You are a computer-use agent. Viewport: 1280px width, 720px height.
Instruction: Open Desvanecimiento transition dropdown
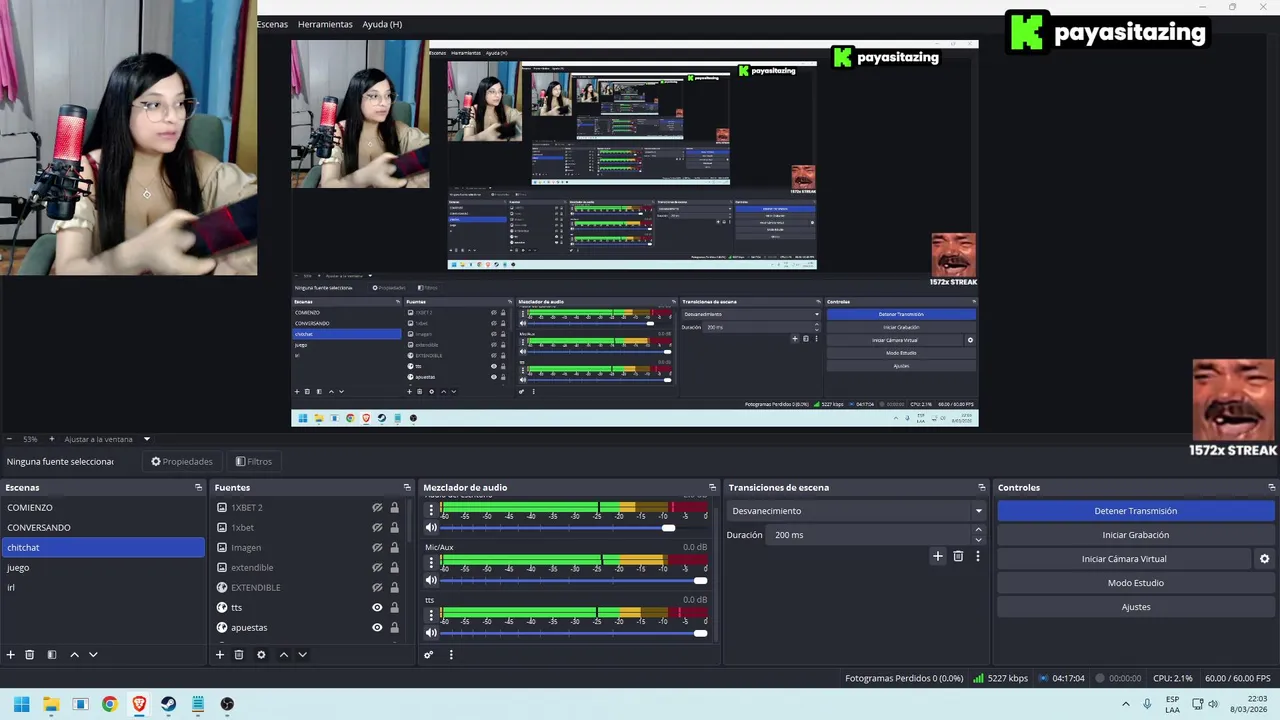[857, 511]
